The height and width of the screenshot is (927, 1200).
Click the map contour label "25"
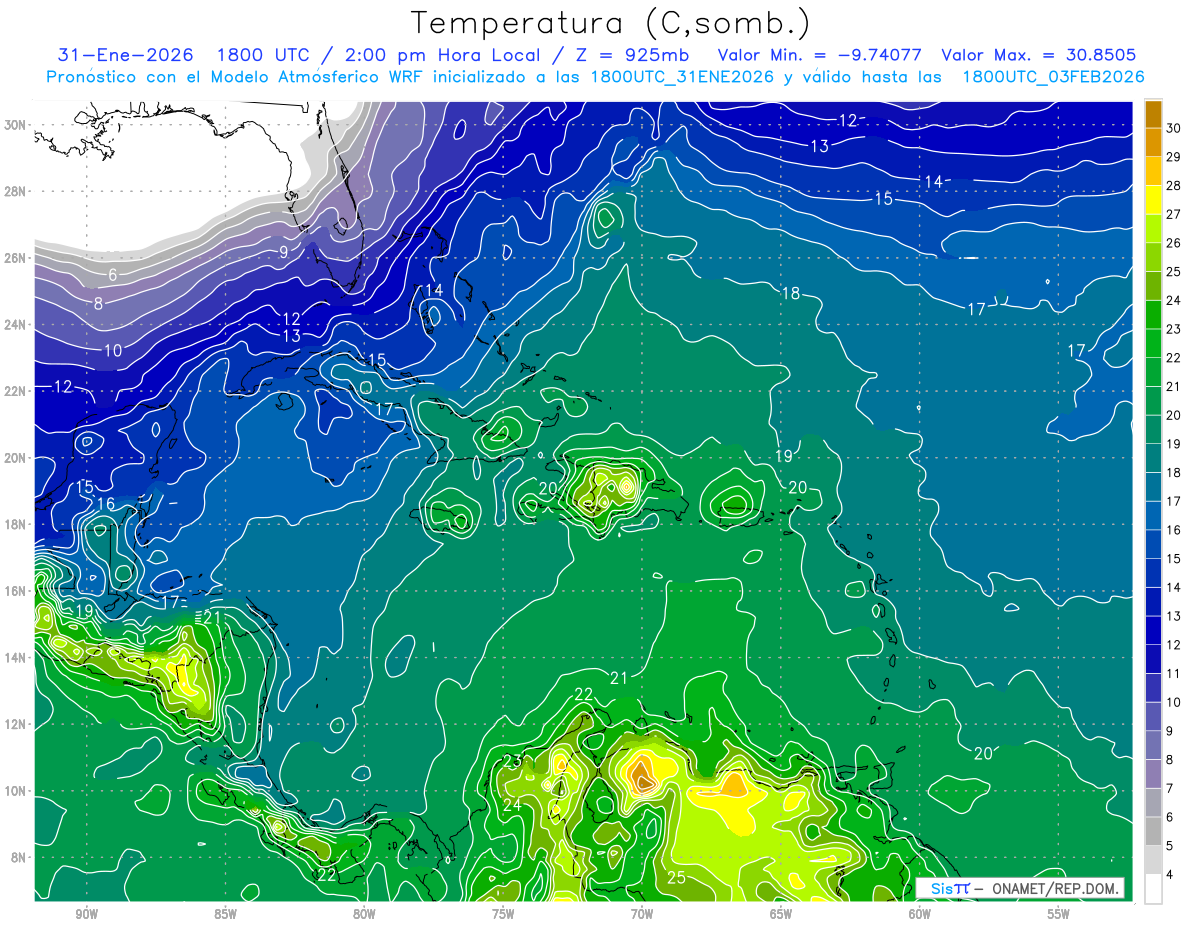[676, 878]
